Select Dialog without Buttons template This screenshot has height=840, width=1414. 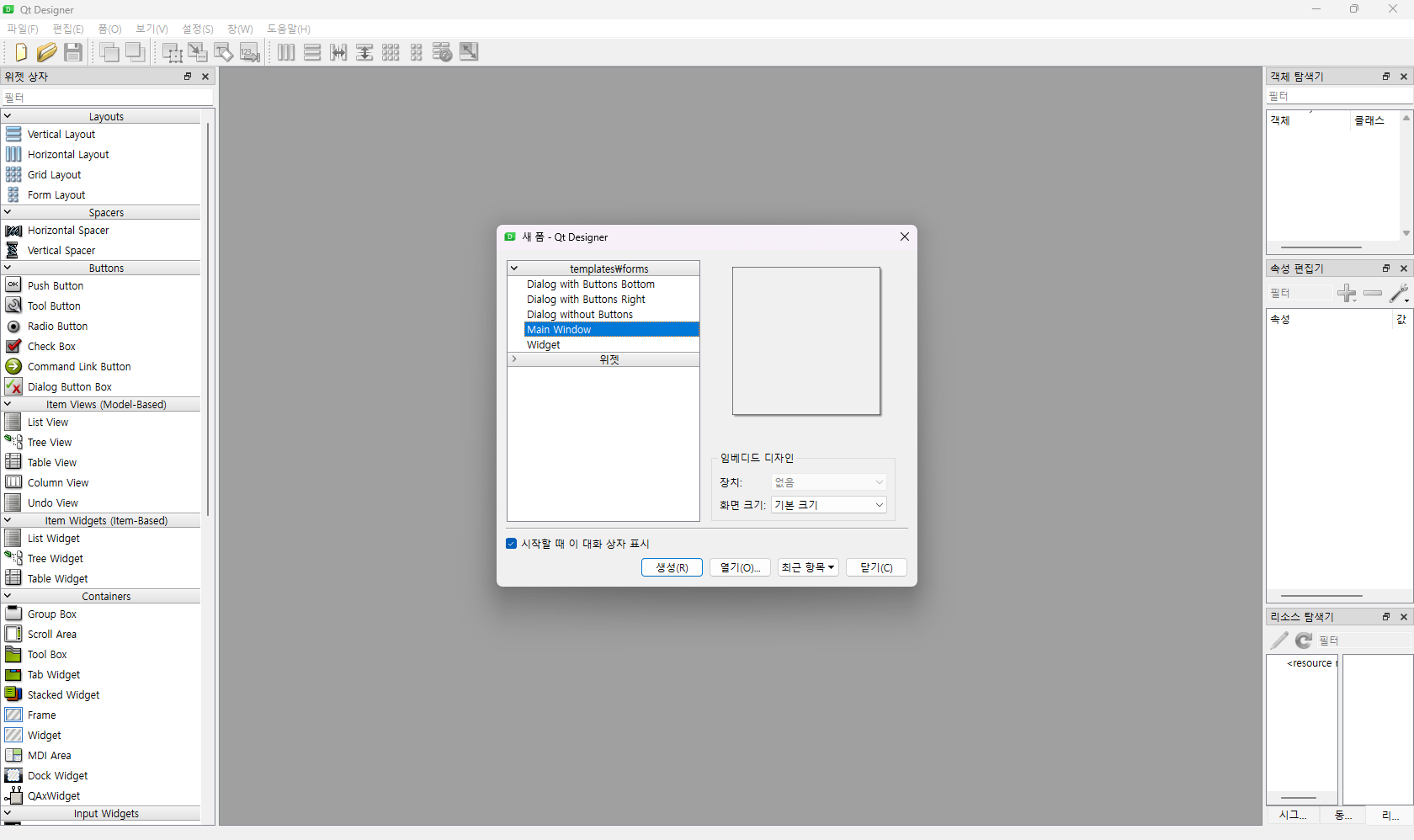click(x=580, y=315)
